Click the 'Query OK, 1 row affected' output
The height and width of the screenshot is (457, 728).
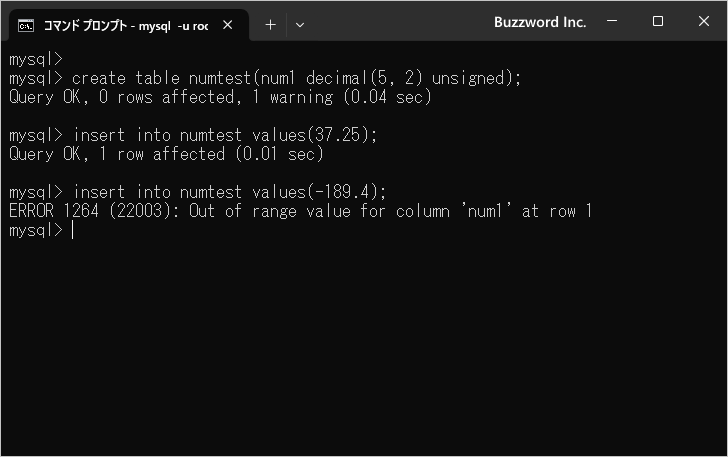click(x=166, y=154)
